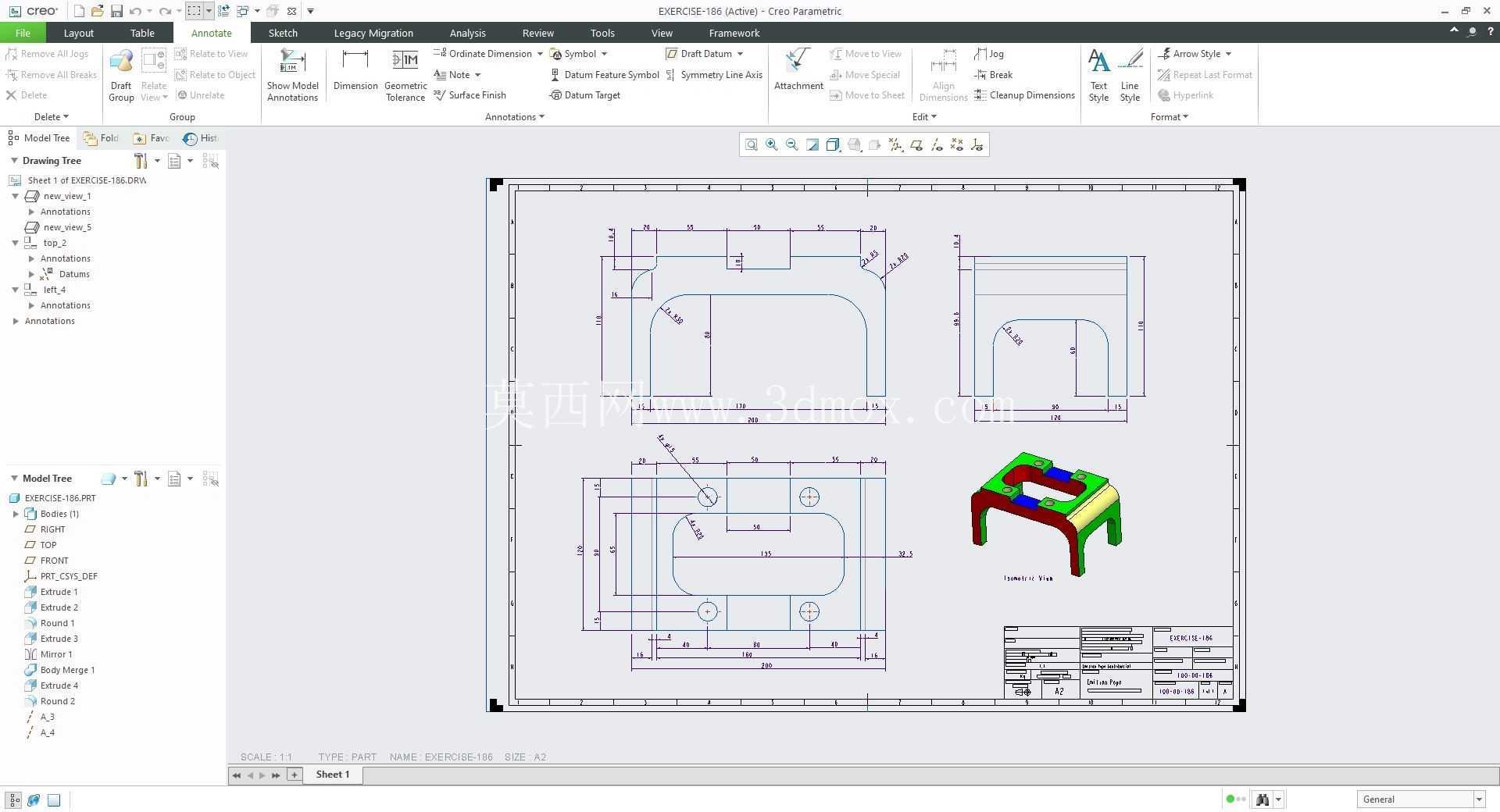Screen dimensions: 1500x812
Task: Switch to the Analysis tab
Action: [467, 33]
